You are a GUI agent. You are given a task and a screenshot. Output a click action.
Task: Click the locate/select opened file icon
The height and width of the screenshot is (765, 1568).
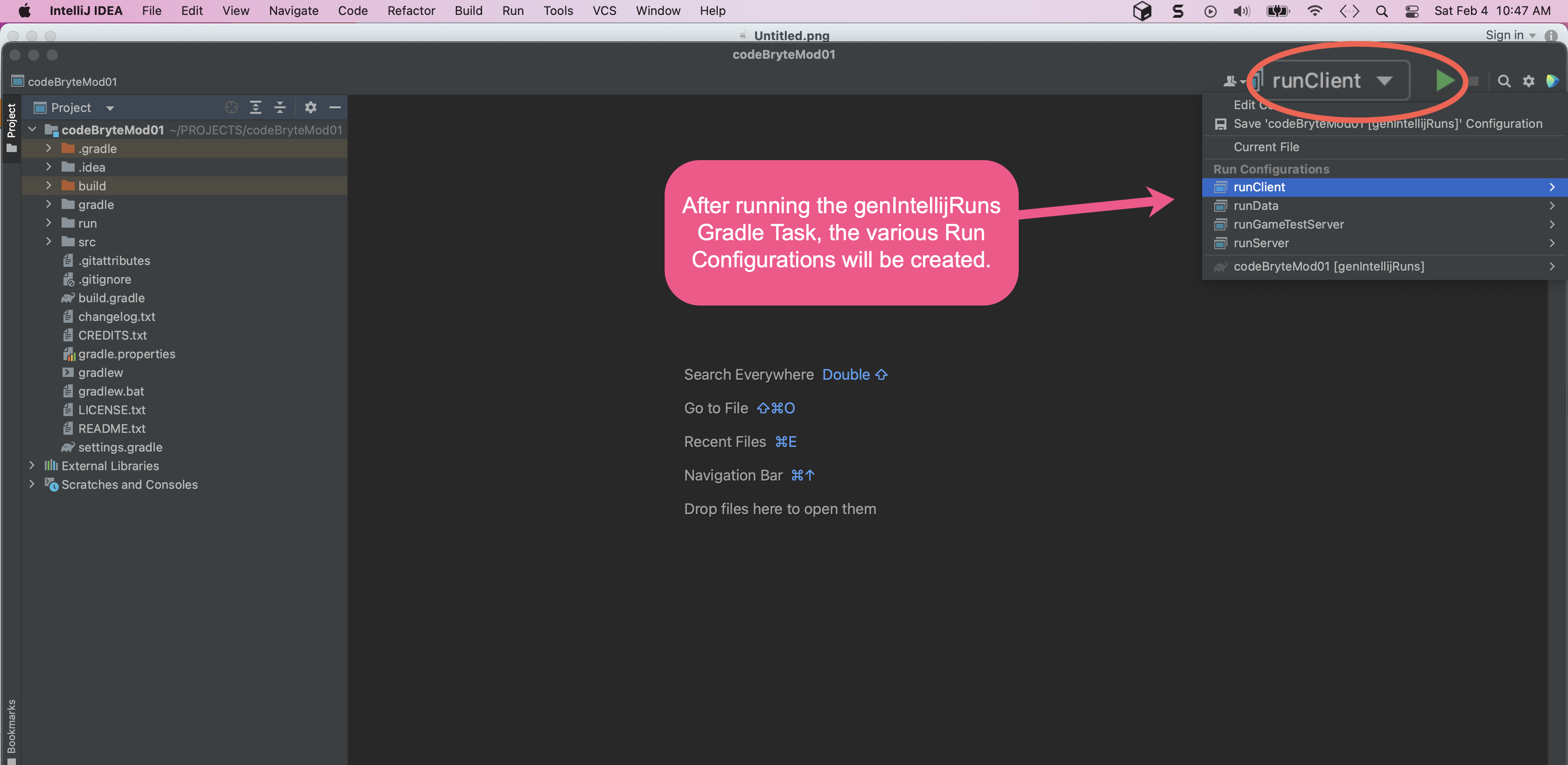pyautogui.click(x=231, y=108)
